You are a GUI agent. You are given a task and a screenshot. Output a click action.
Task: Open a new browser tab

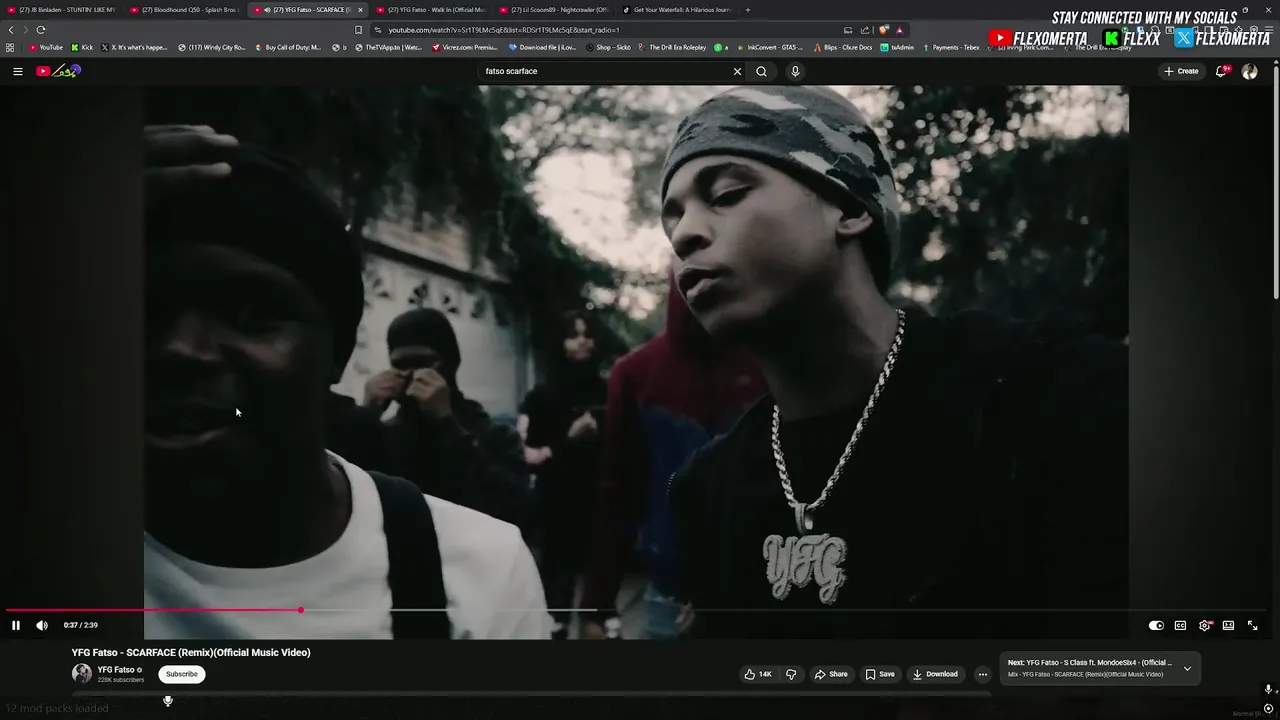point(748,10)
